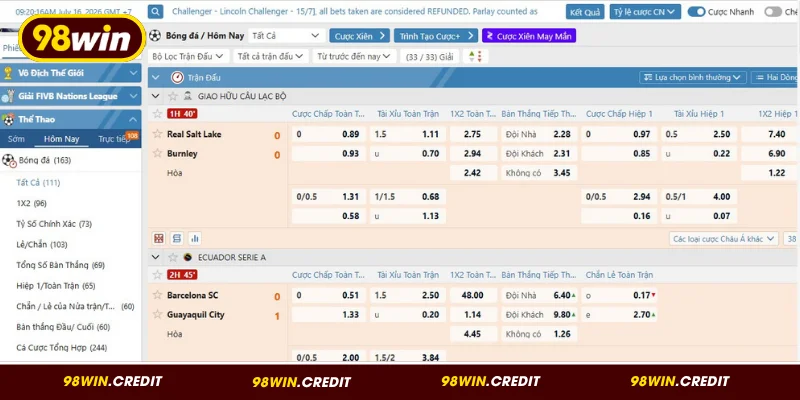
Task: Click the search magnifier icon
Action: pos(156,11)
